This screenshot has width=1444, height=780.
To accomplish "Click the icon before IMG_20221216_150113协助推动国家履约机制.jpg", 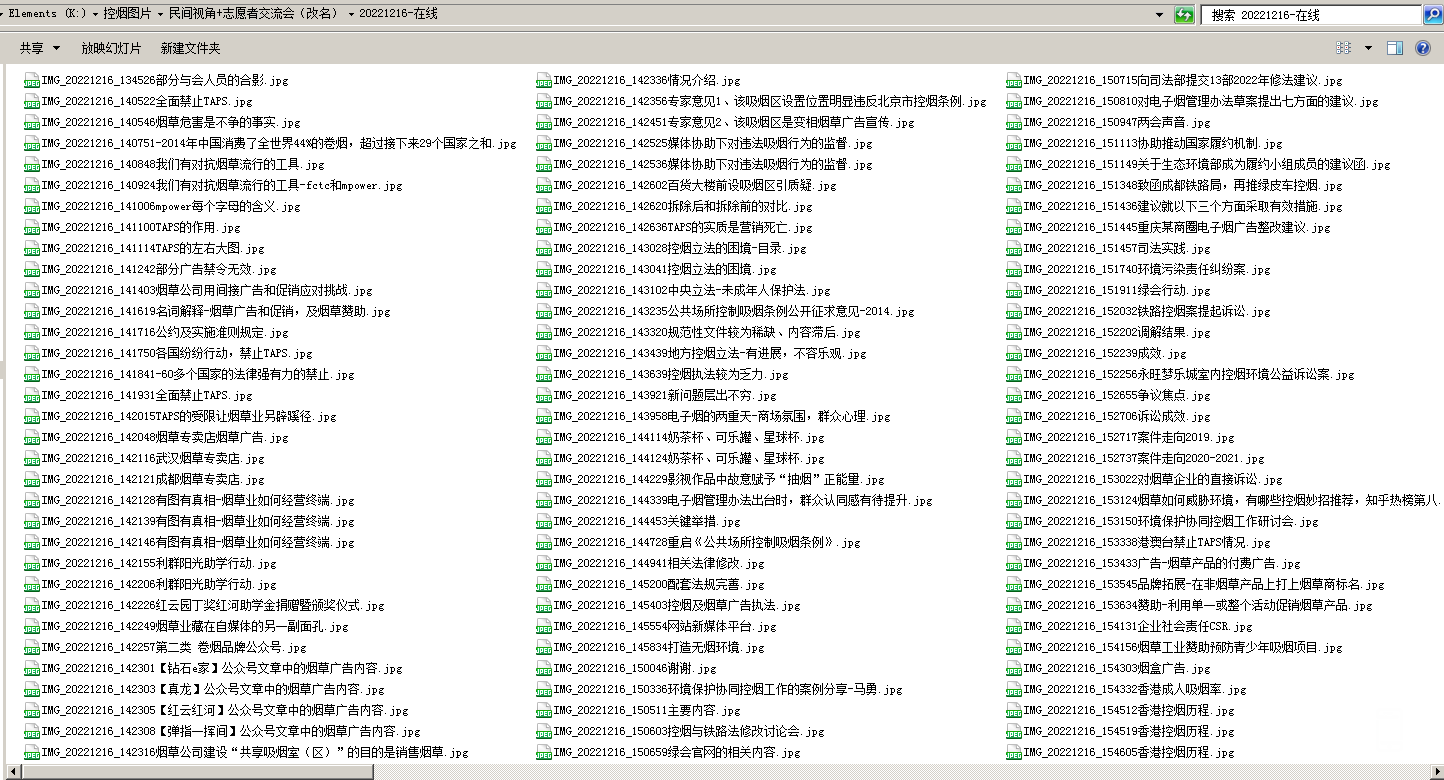I will 1014,143.
